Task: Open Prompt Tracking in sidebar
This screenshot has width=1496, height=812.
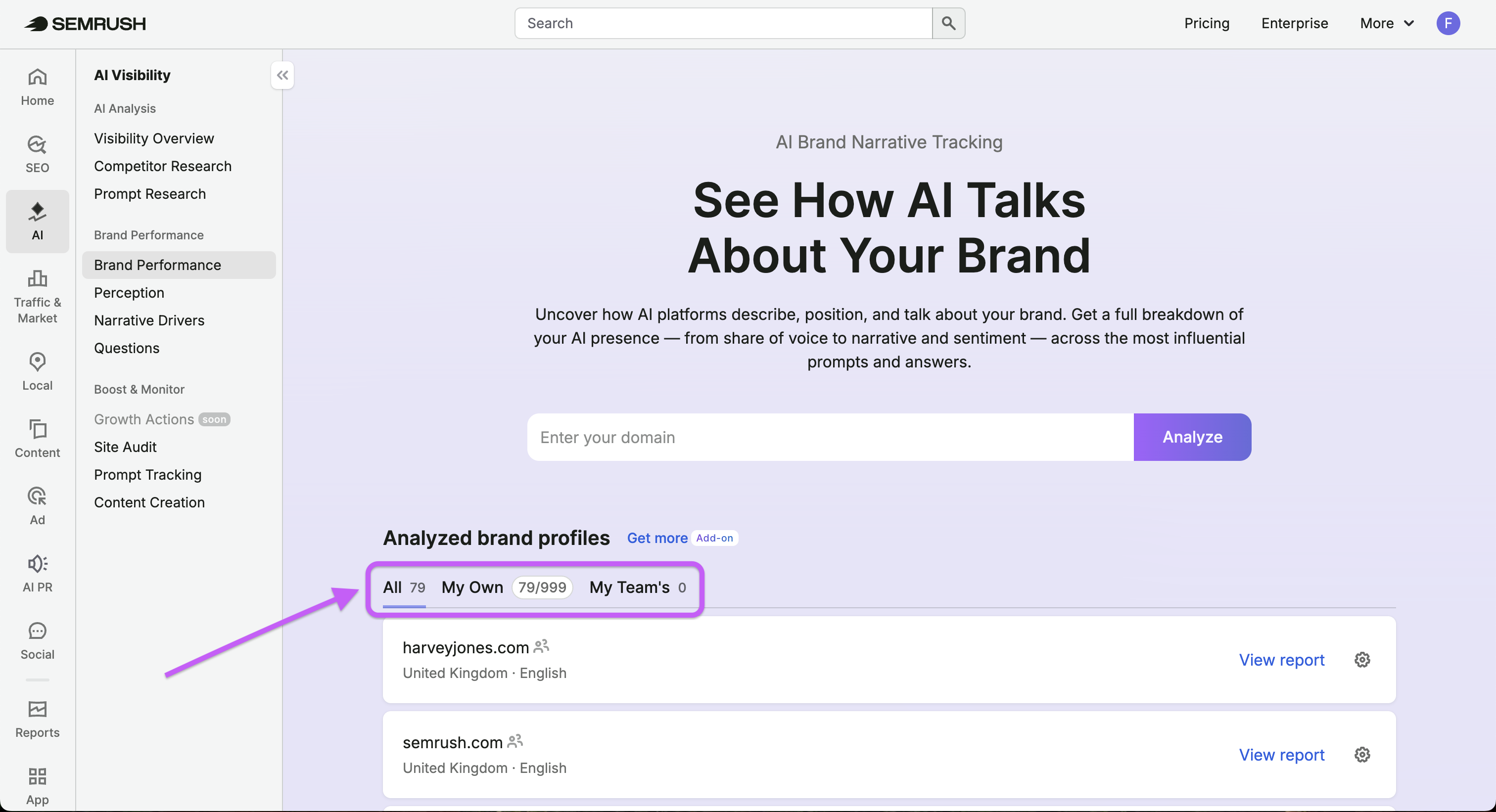Action: [147, 475]
